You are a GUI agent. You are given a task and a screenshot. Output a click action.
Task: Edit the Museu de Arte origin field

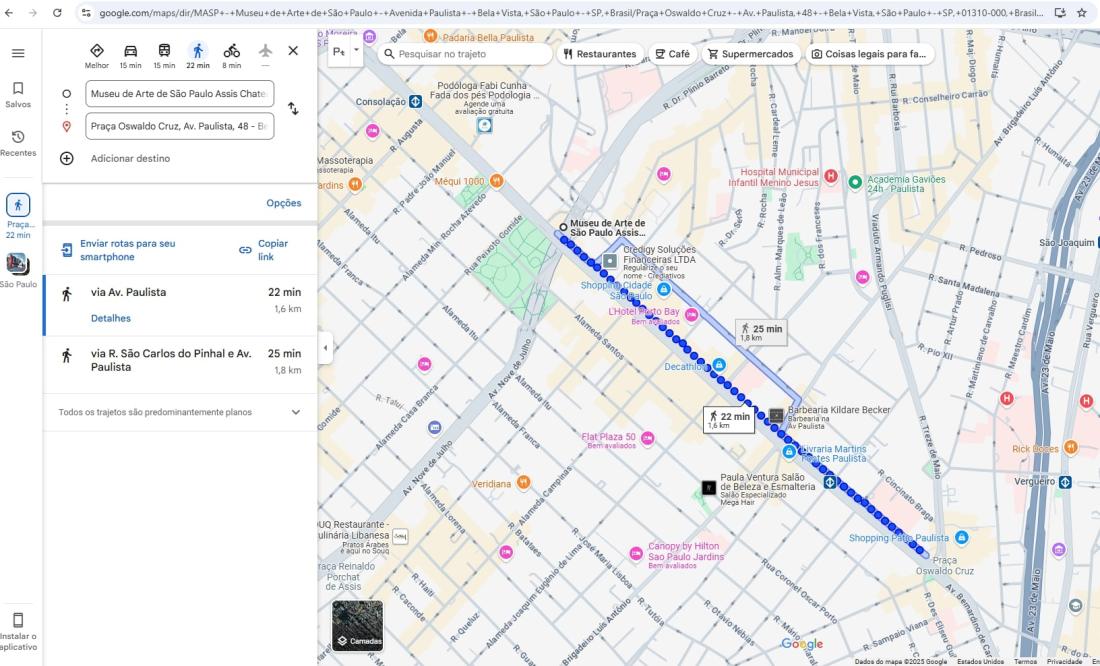[180, 94]
